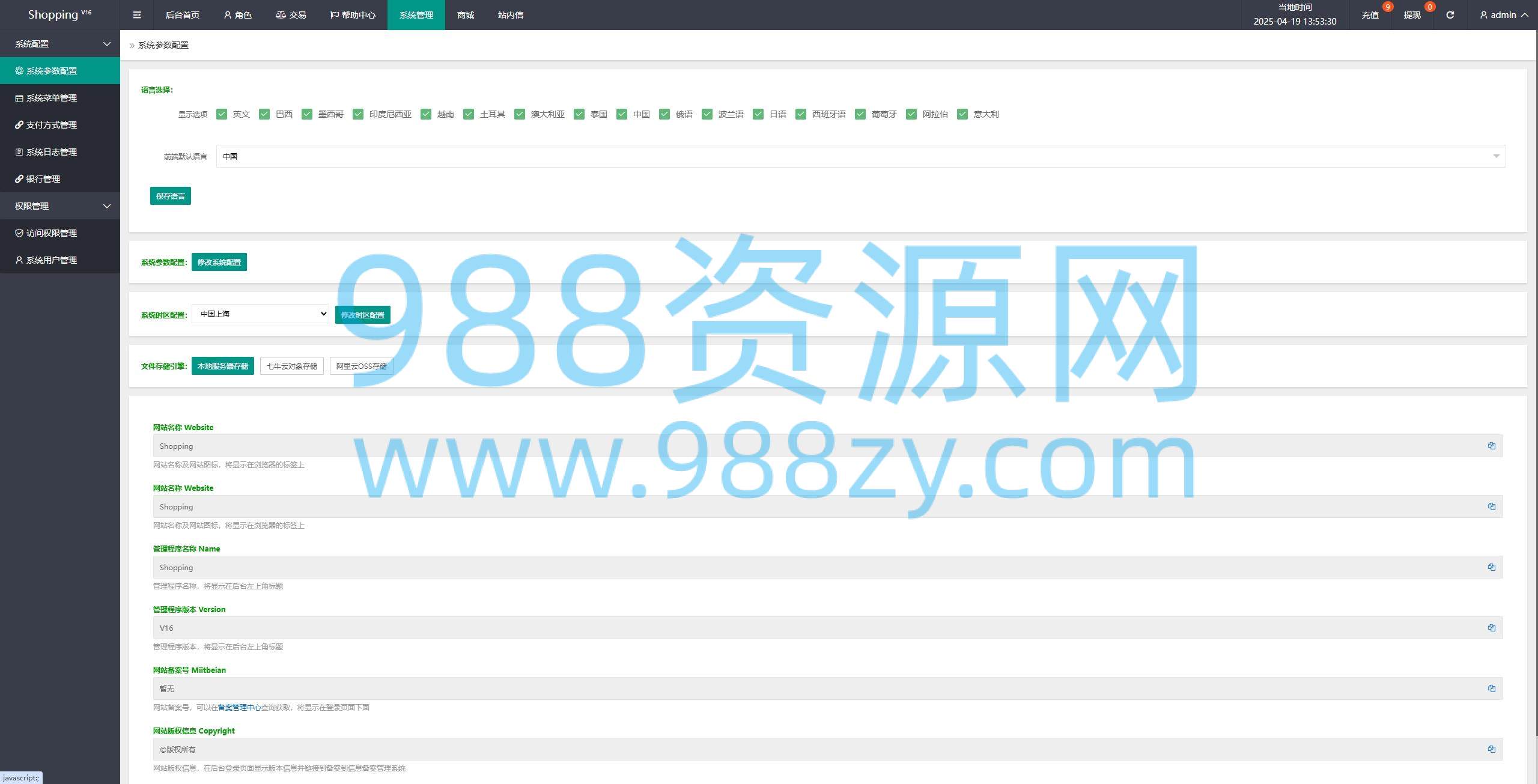Open 充值 notifications with badge 9

click(x=1370, y=15)
